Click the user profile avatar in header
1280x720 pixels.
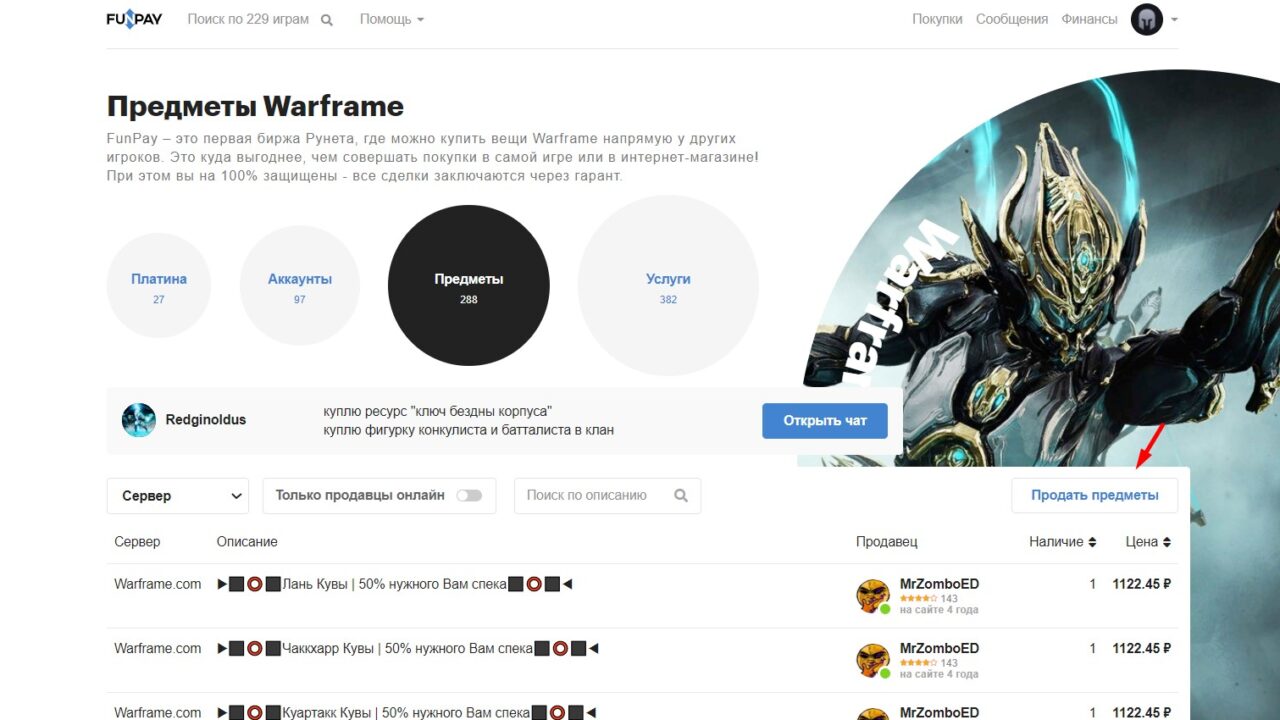[1146, 19]
